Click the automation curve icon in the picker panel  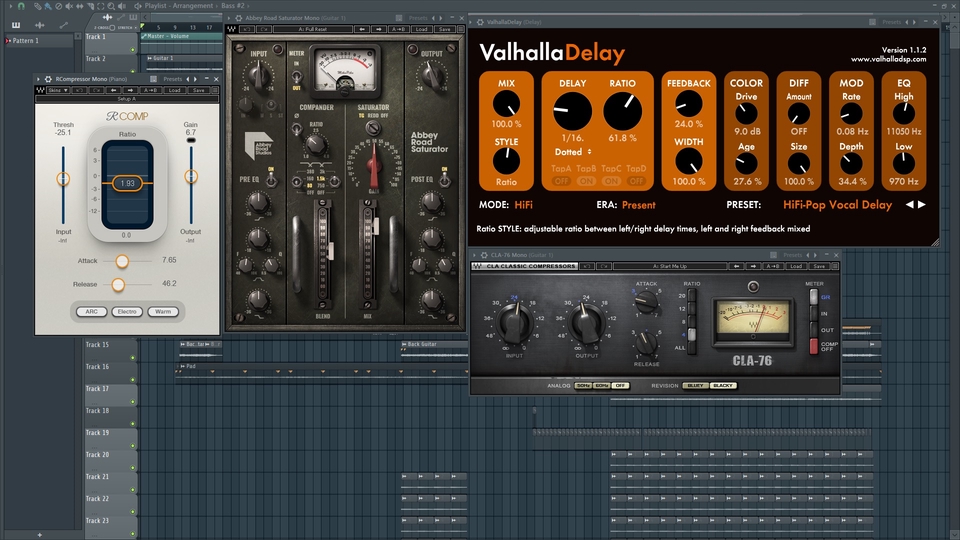tap(64, 25)
